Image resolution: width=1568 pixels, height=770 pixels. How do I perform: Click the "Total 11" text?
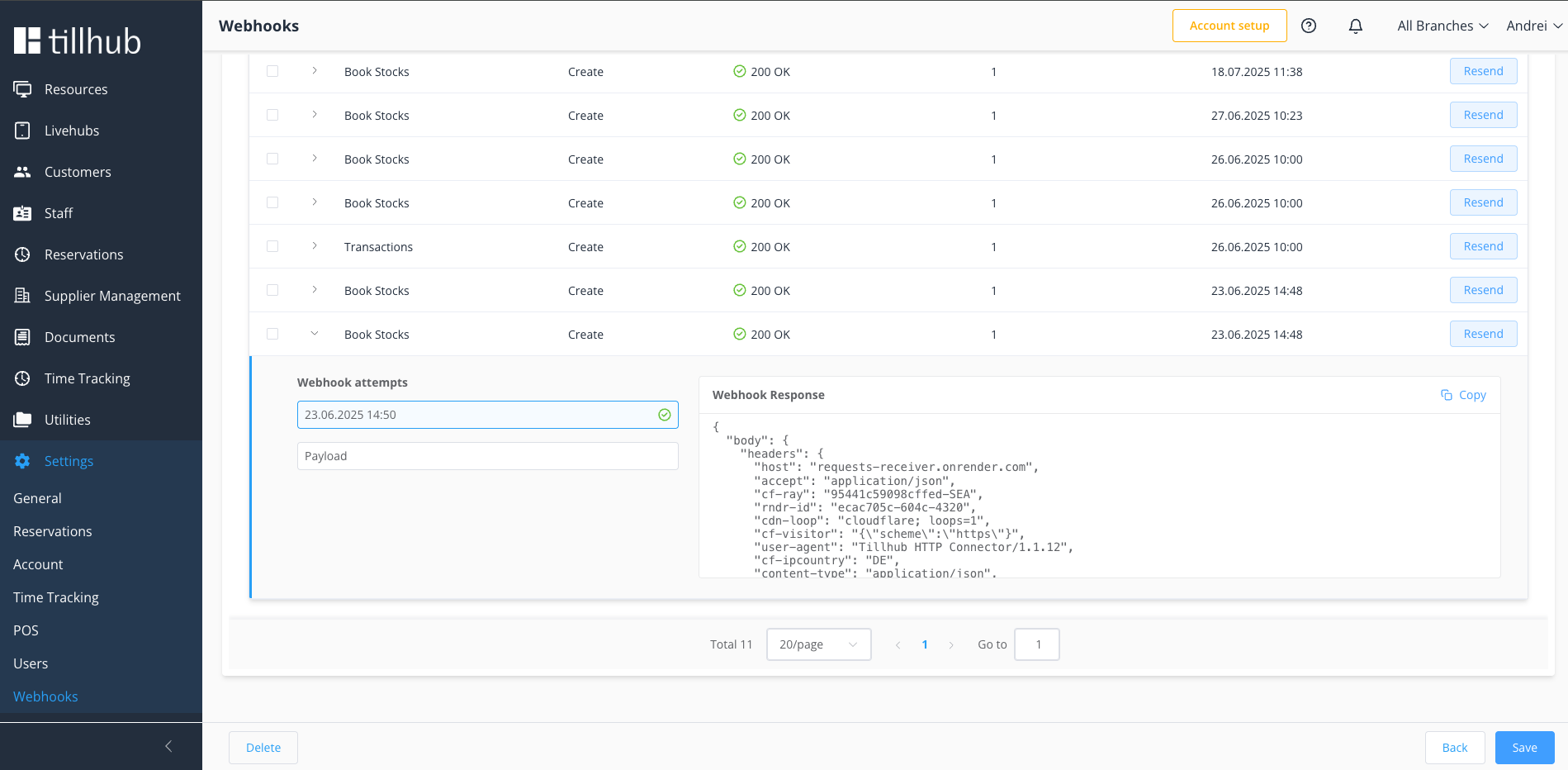coord(731,644)
